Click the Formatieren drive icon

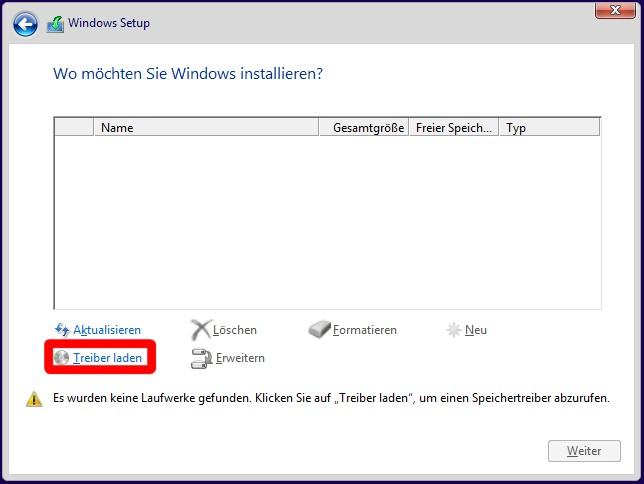pyautogui.click(x=320, y=330)
